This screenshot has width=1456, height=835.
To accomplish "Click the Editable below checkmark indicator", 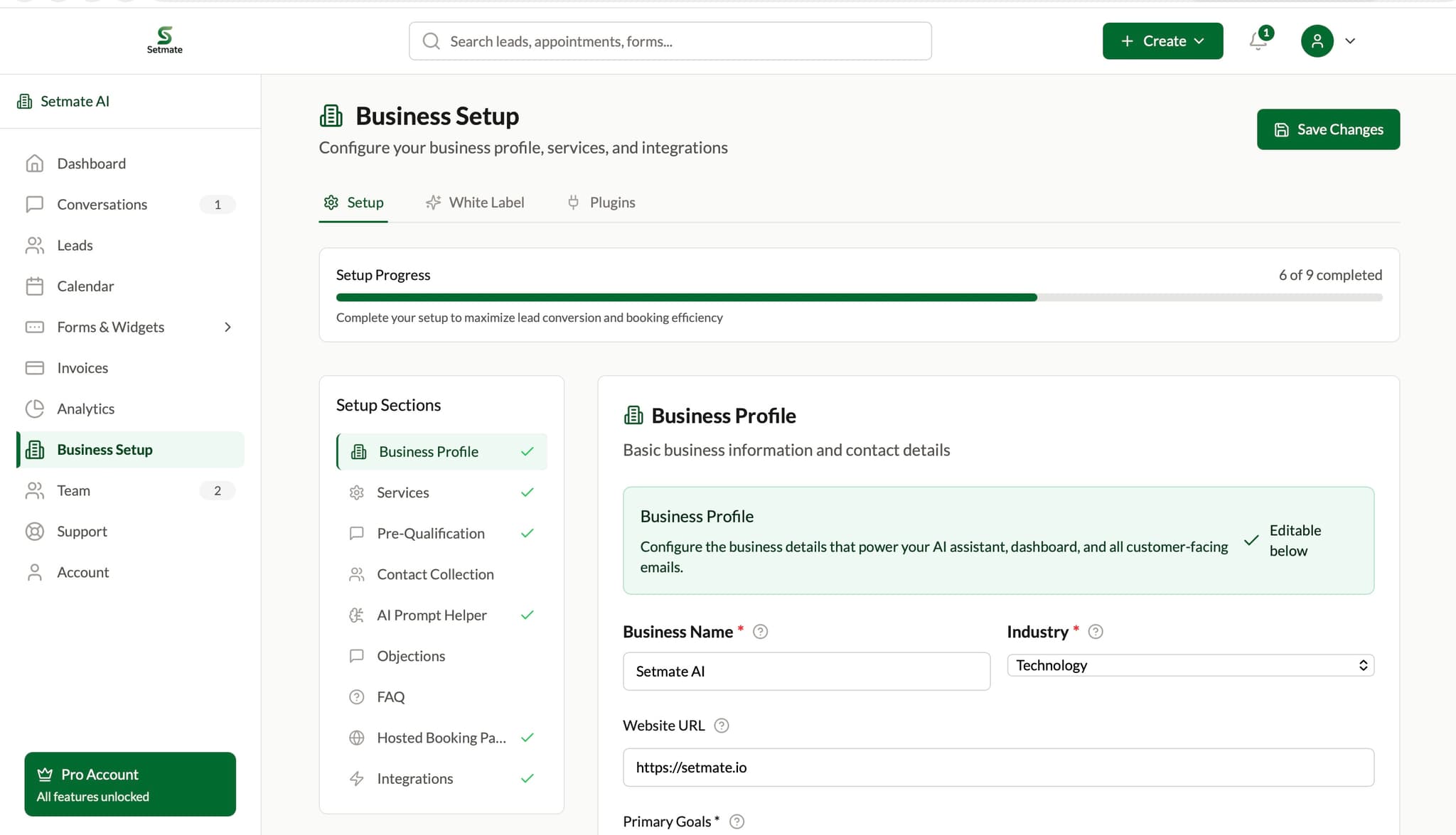I will click(x=1251, y=541).
